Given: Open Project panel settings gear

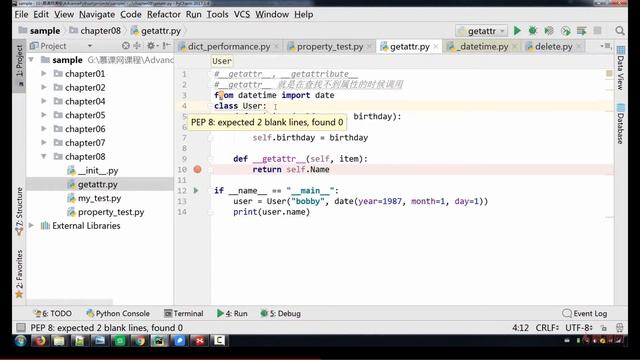Looking at the screenshot, I should click(151, 46).
